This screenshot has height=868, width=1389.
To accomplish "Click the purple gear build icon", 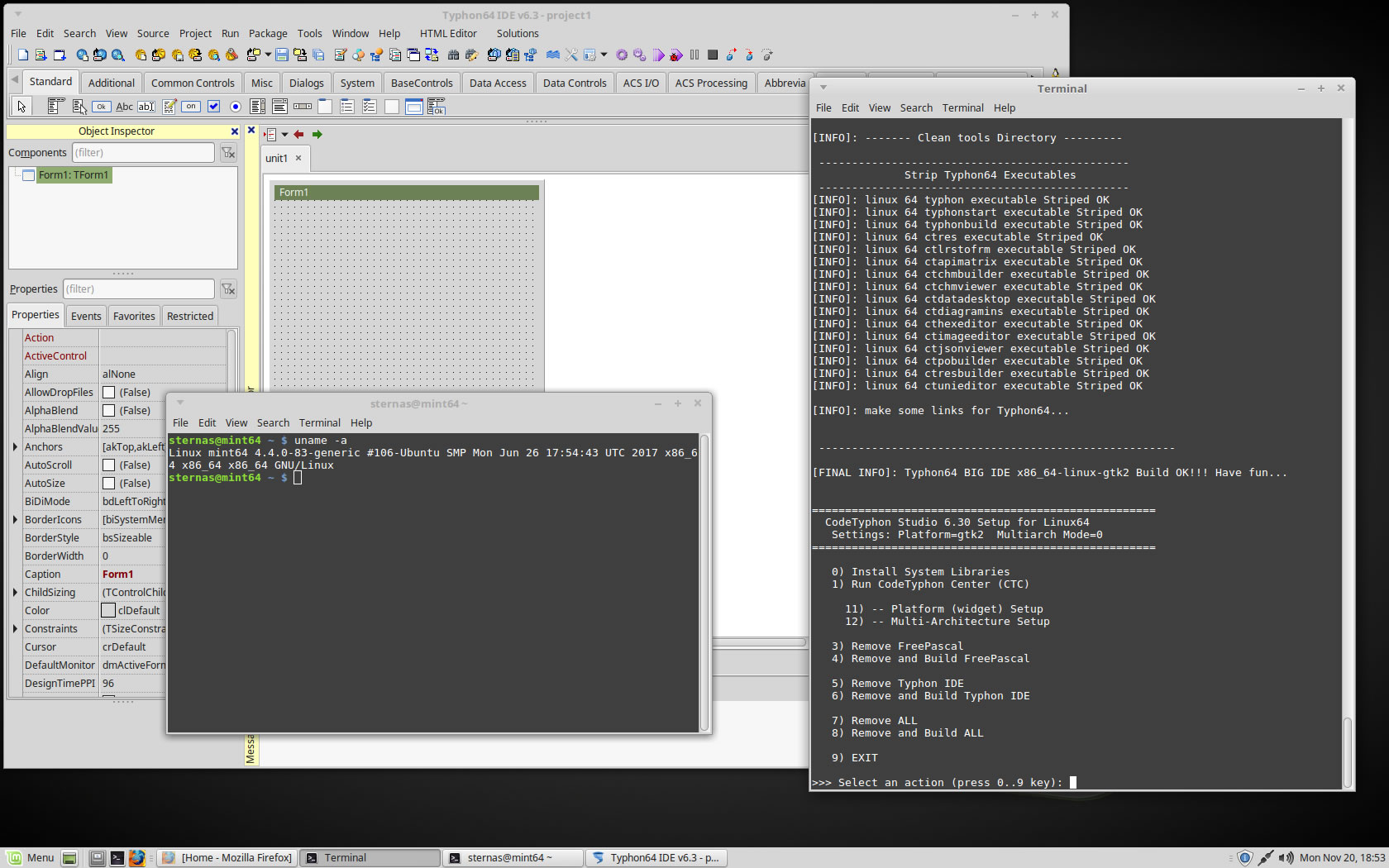I will 622,55.
